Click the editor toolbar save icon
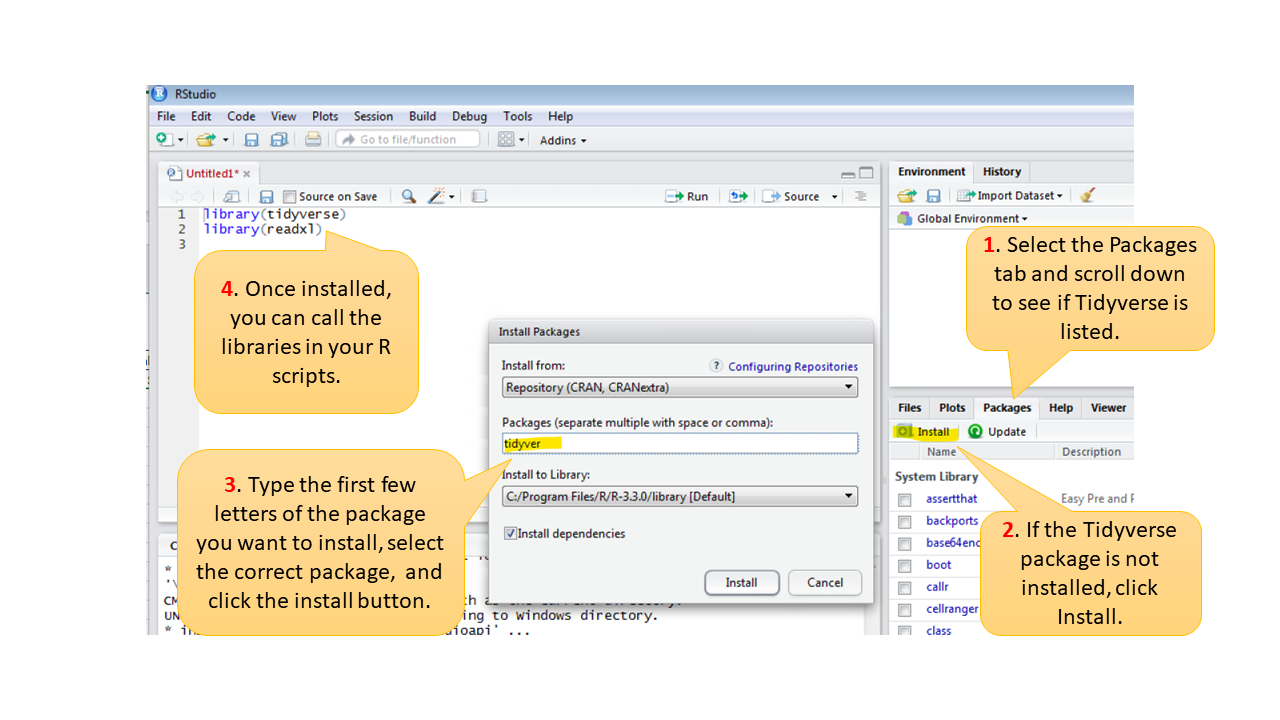The height and width of the screenshot is (720, 1280). click(266, 197)
